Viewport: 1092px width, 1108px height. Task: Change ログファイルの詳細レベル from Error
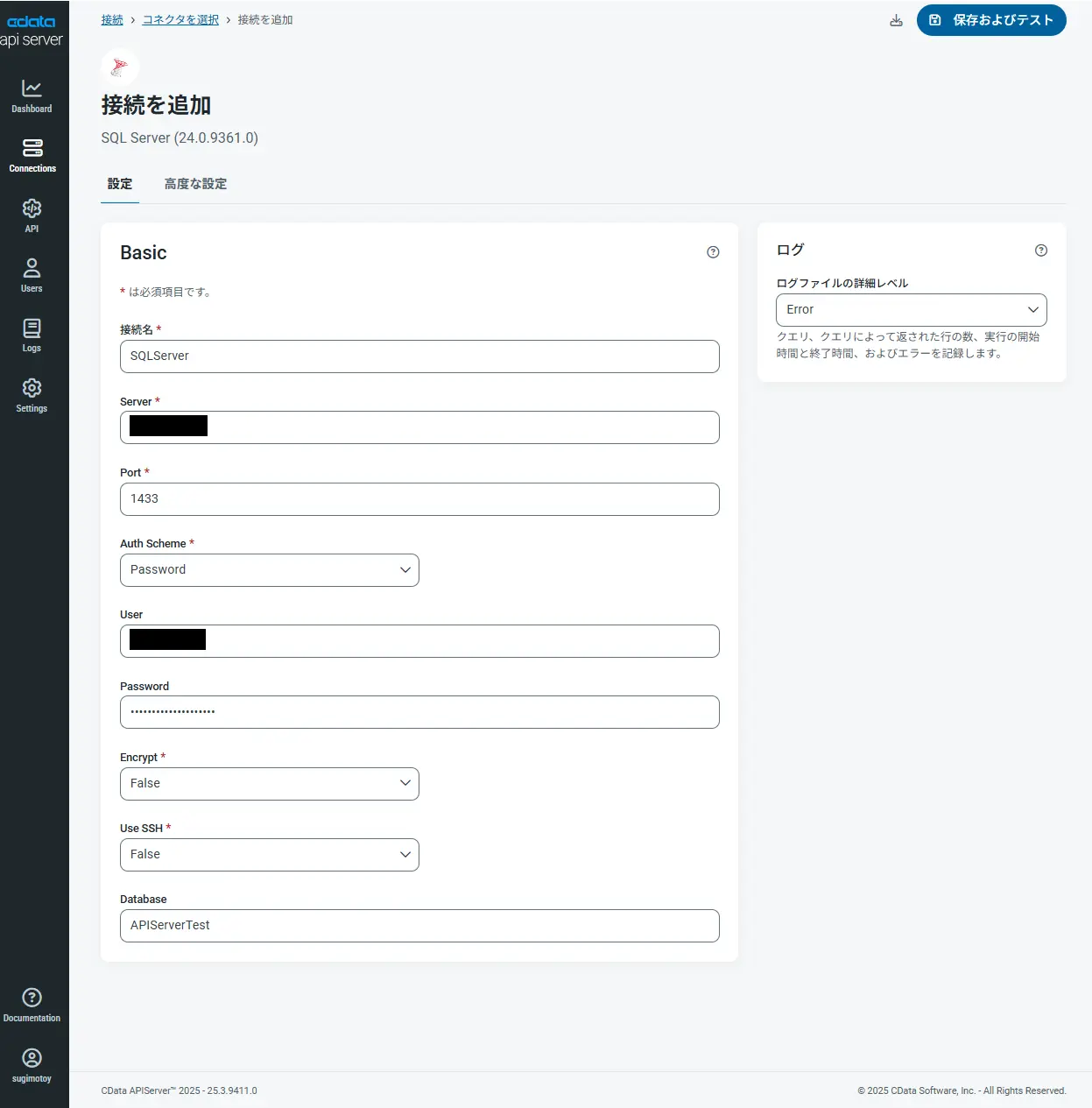[x=911, y=309]
